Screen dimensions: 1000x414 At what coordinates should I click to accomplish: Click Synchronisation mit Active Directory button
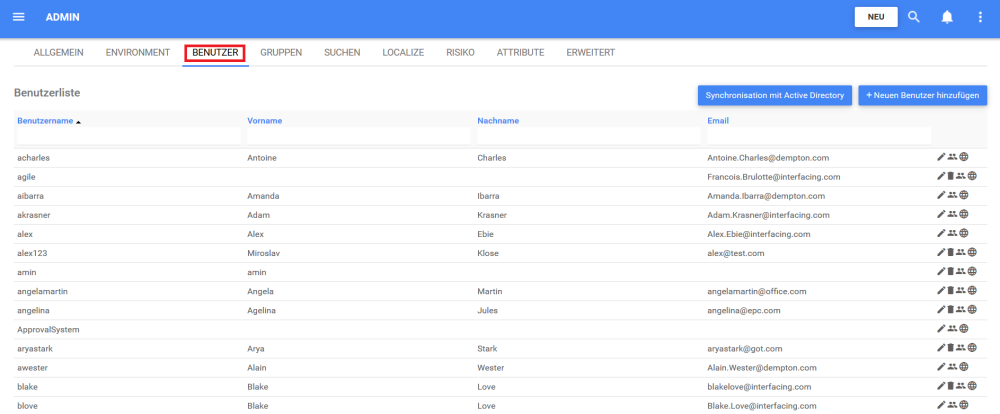[775, 95]
